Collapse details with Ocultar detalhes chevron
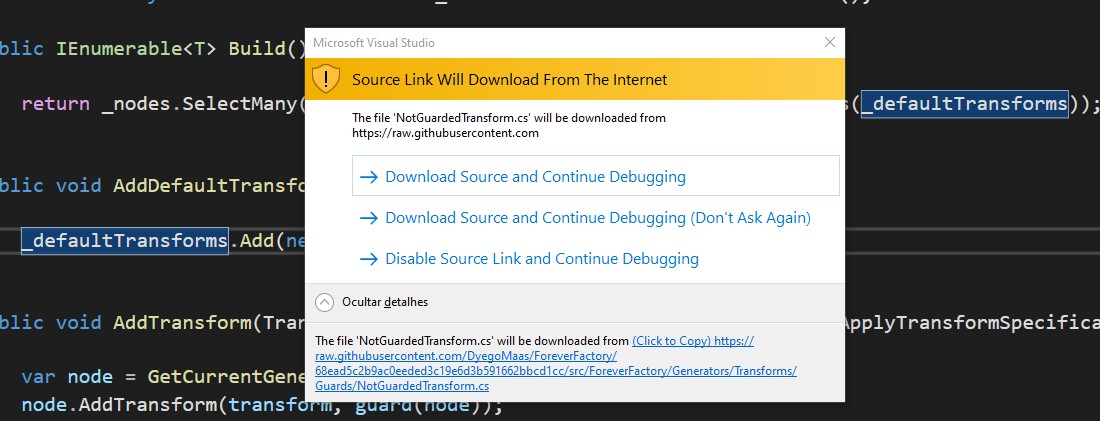The image size is (1100, 421). pyautogui.click(x=324, y=302)
